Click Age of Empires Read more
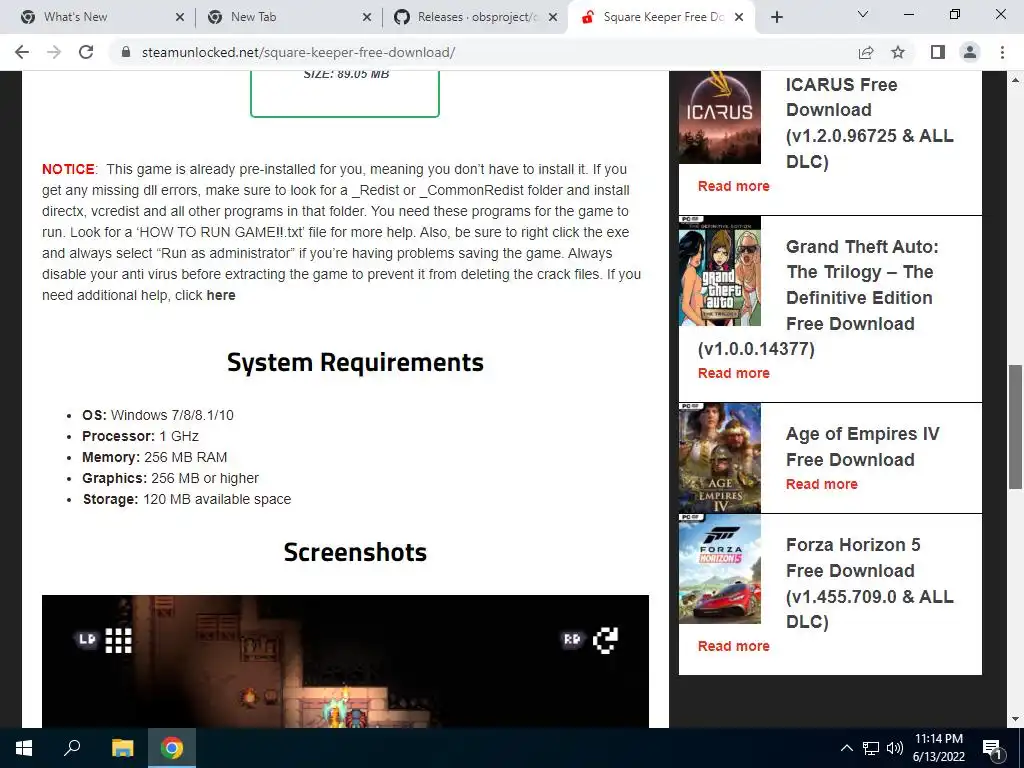 click(822, 484)
